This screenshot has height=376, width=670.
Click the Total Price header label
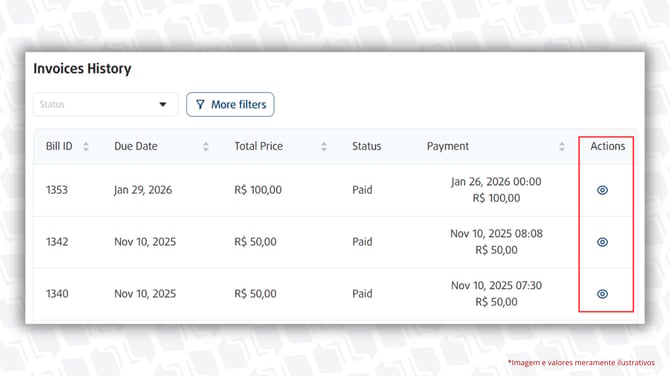pyautogui.click(x=259, y=146)
